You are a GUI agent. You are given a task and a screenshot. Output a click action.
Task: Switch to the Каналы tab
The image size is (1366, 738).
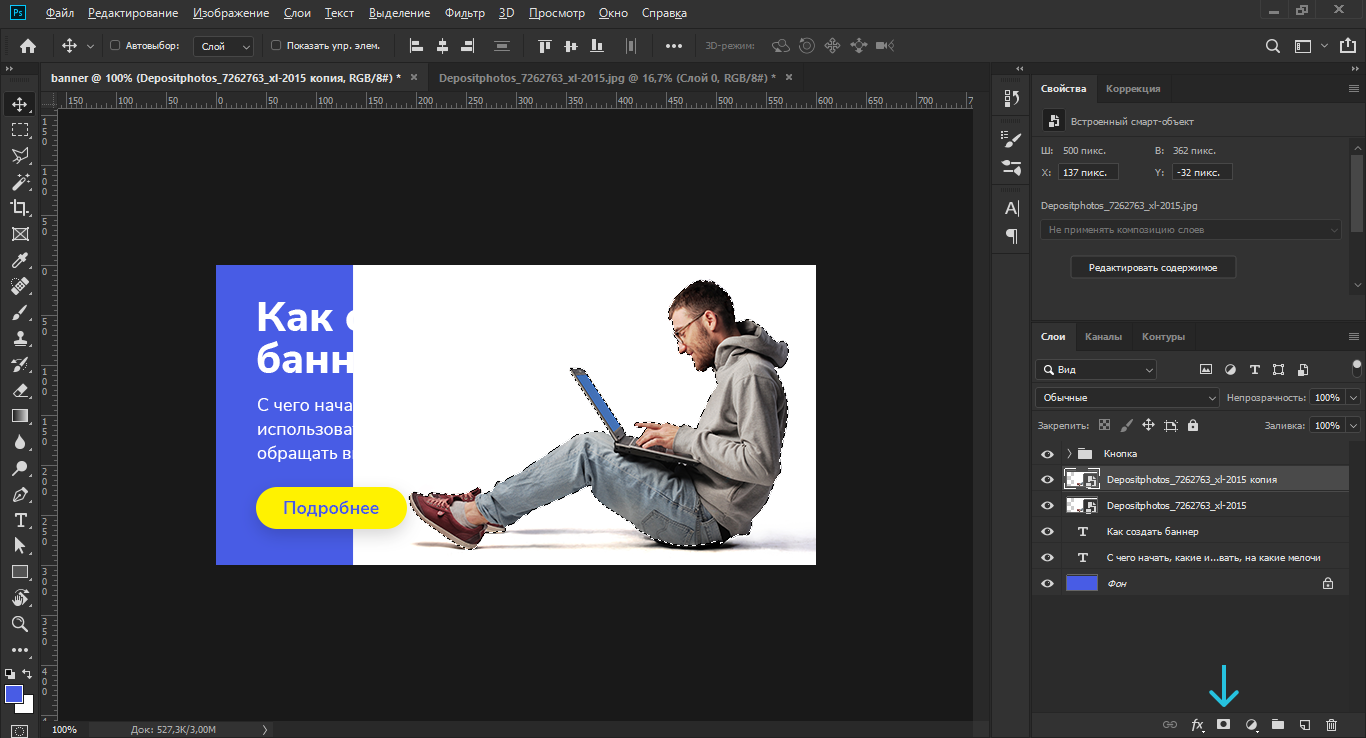click(x=1103, y=337)
